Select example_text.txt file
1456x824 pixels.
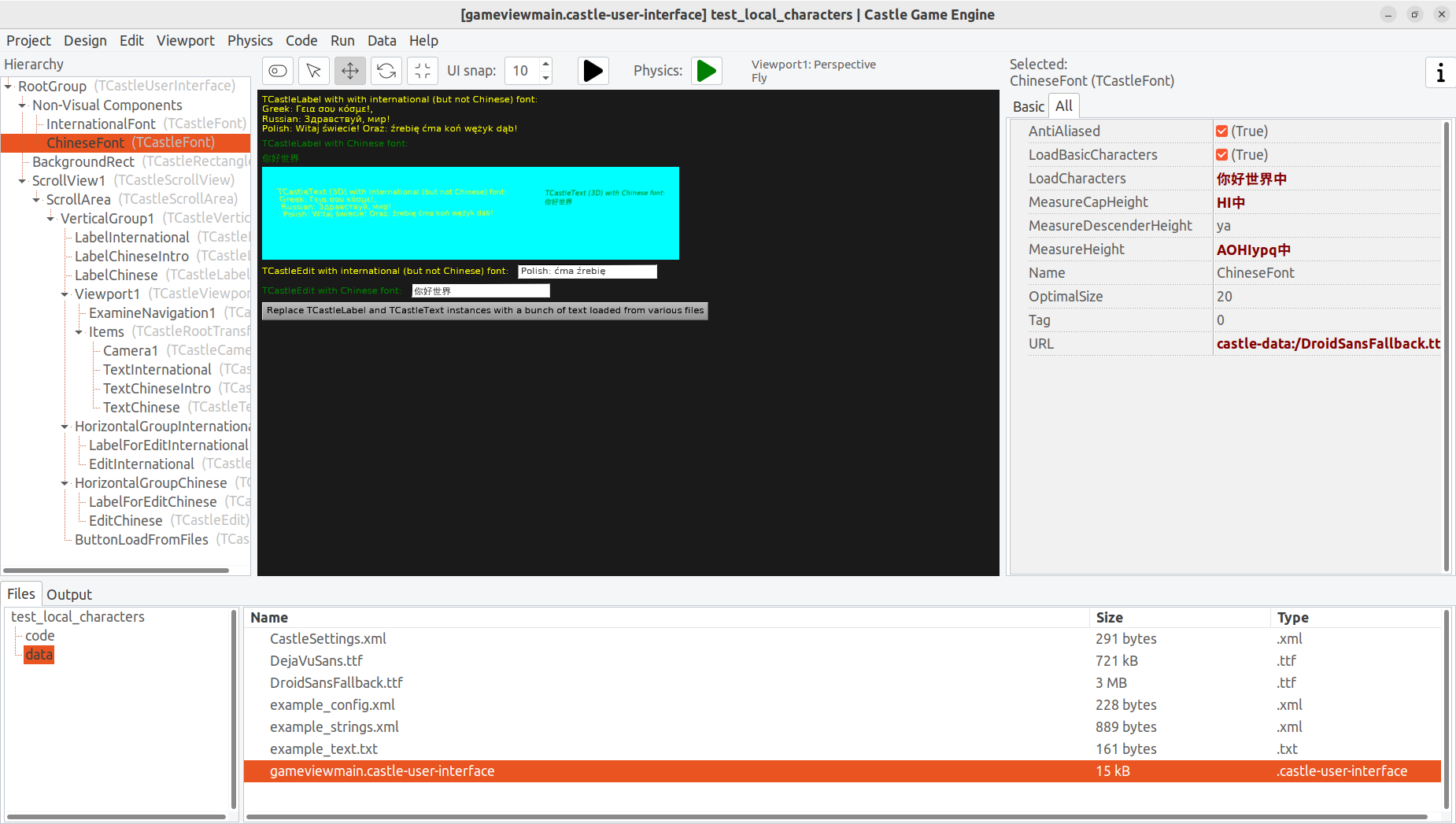tap(323, 748)
